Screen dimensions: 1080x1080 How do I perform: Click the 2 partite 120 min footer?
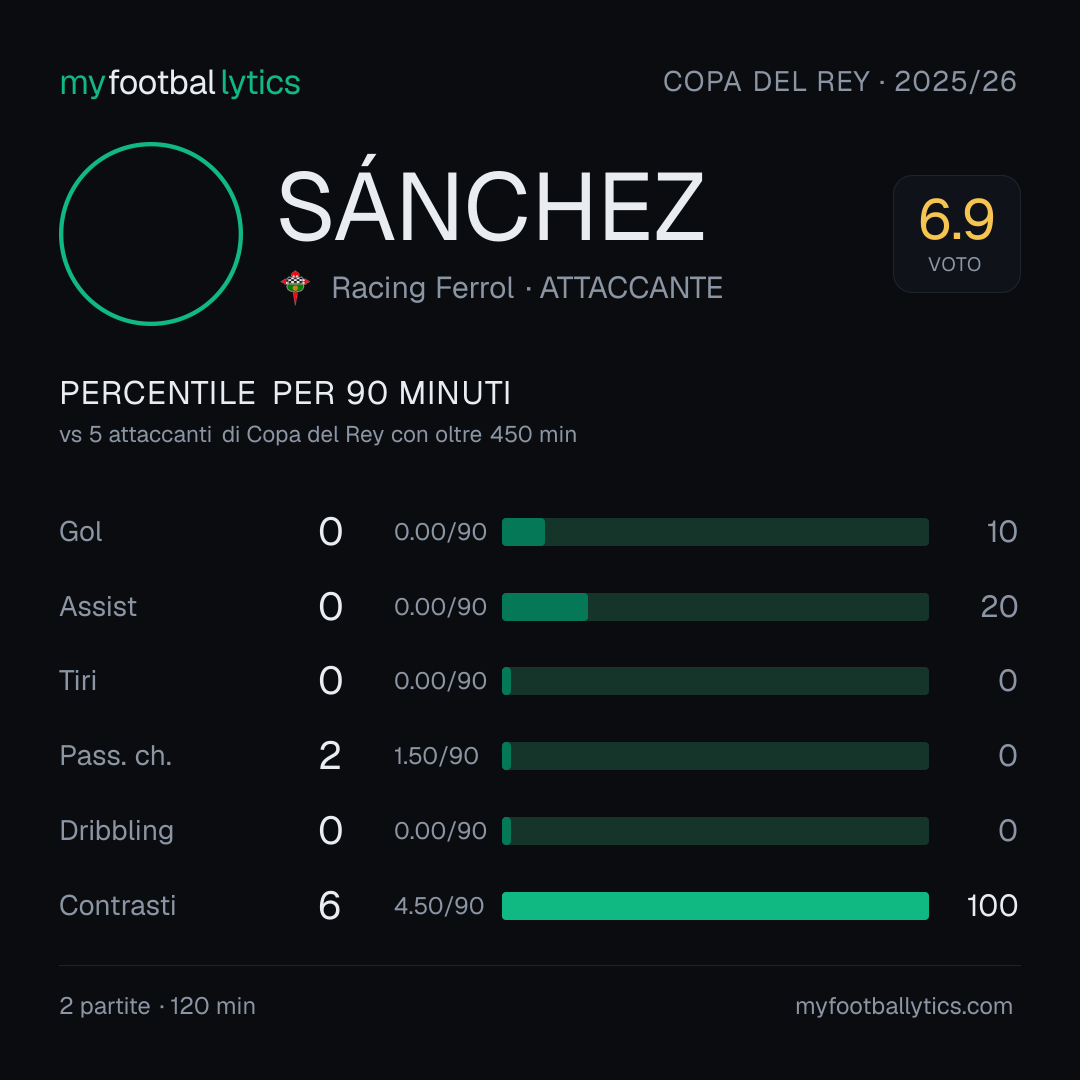click(x=158, y=1006)
